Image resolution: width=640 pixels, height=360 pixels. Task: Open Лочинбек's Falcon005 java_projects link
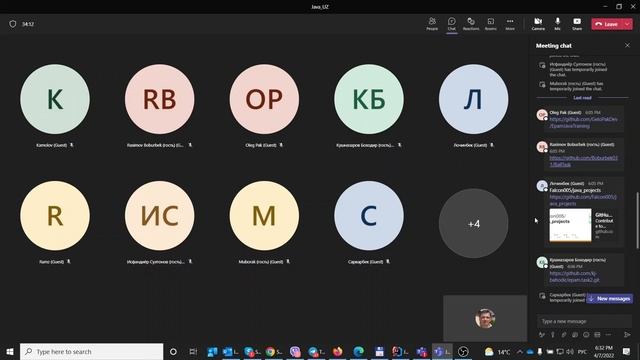(x=583, y=200)
